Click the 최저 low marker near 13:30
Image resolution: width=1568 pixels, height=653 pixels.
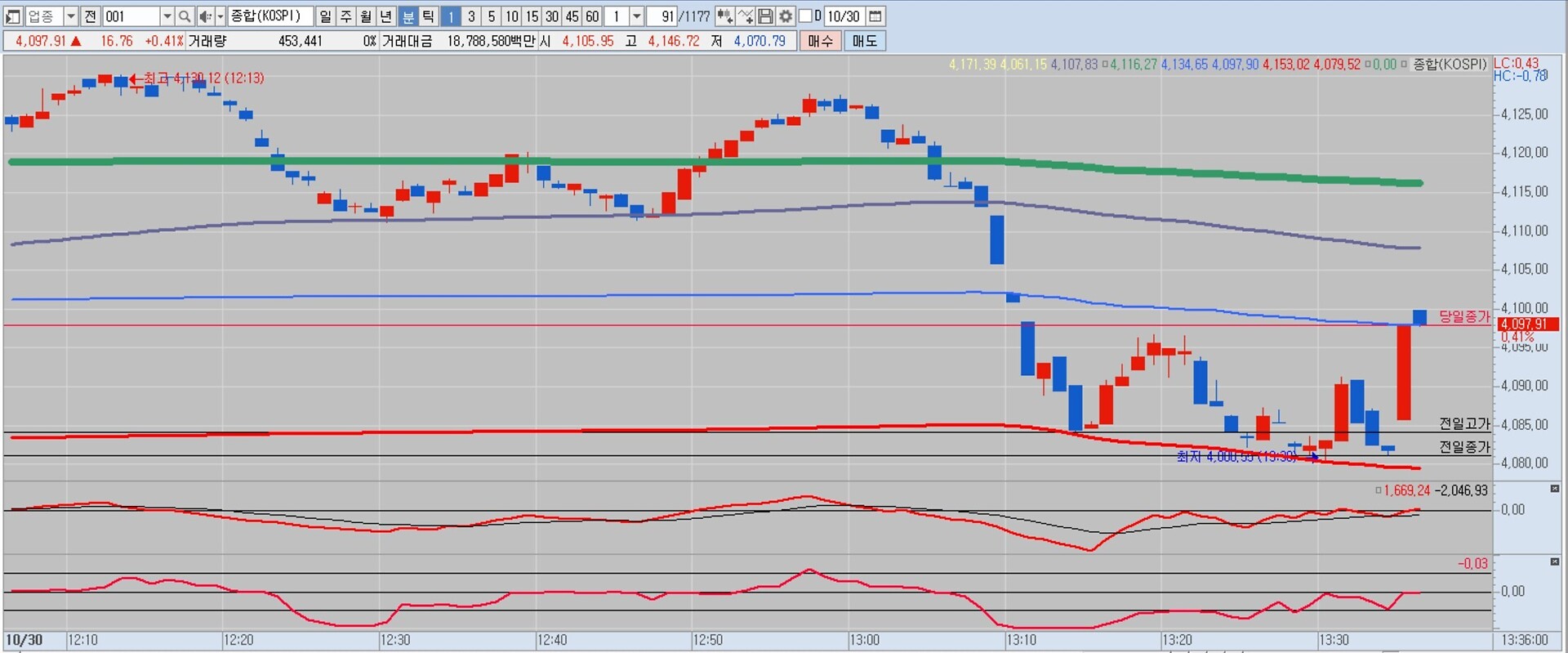[x=1247, y=456]
